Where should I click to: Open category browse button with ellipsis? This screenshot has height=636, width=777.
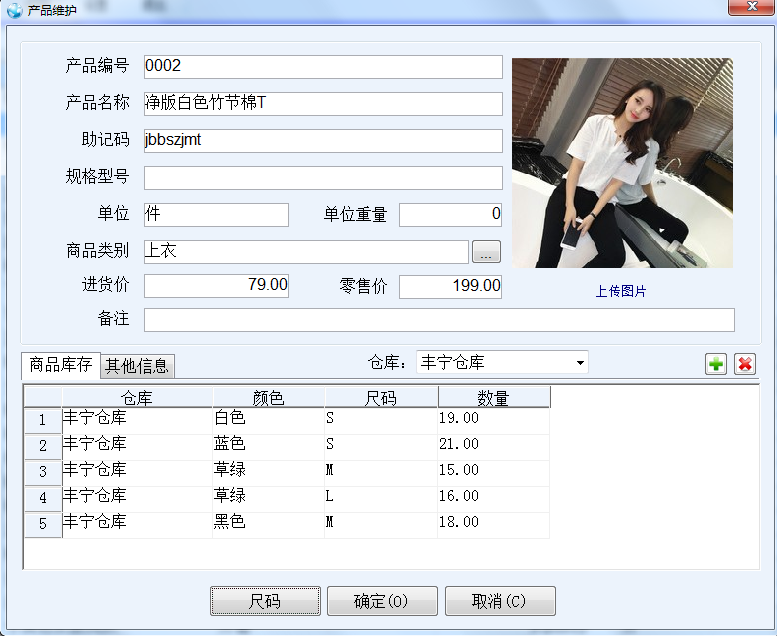coord(485,252)
